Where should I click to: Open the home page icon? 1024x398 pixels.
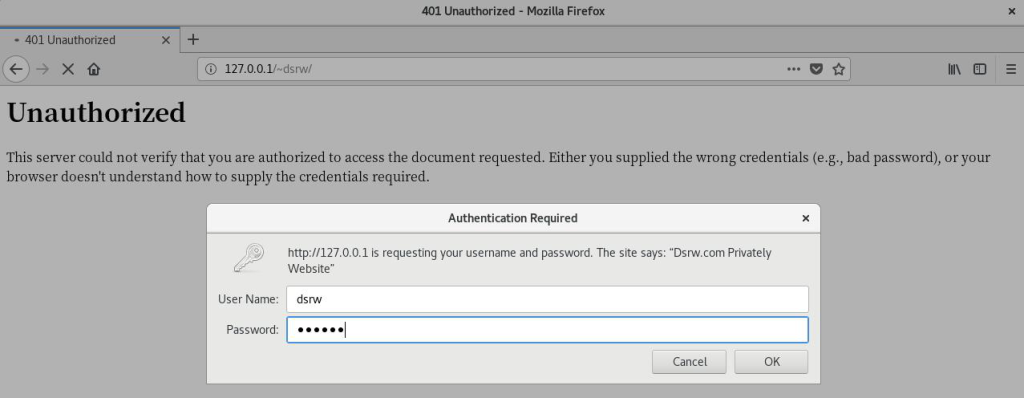(93, 69)
